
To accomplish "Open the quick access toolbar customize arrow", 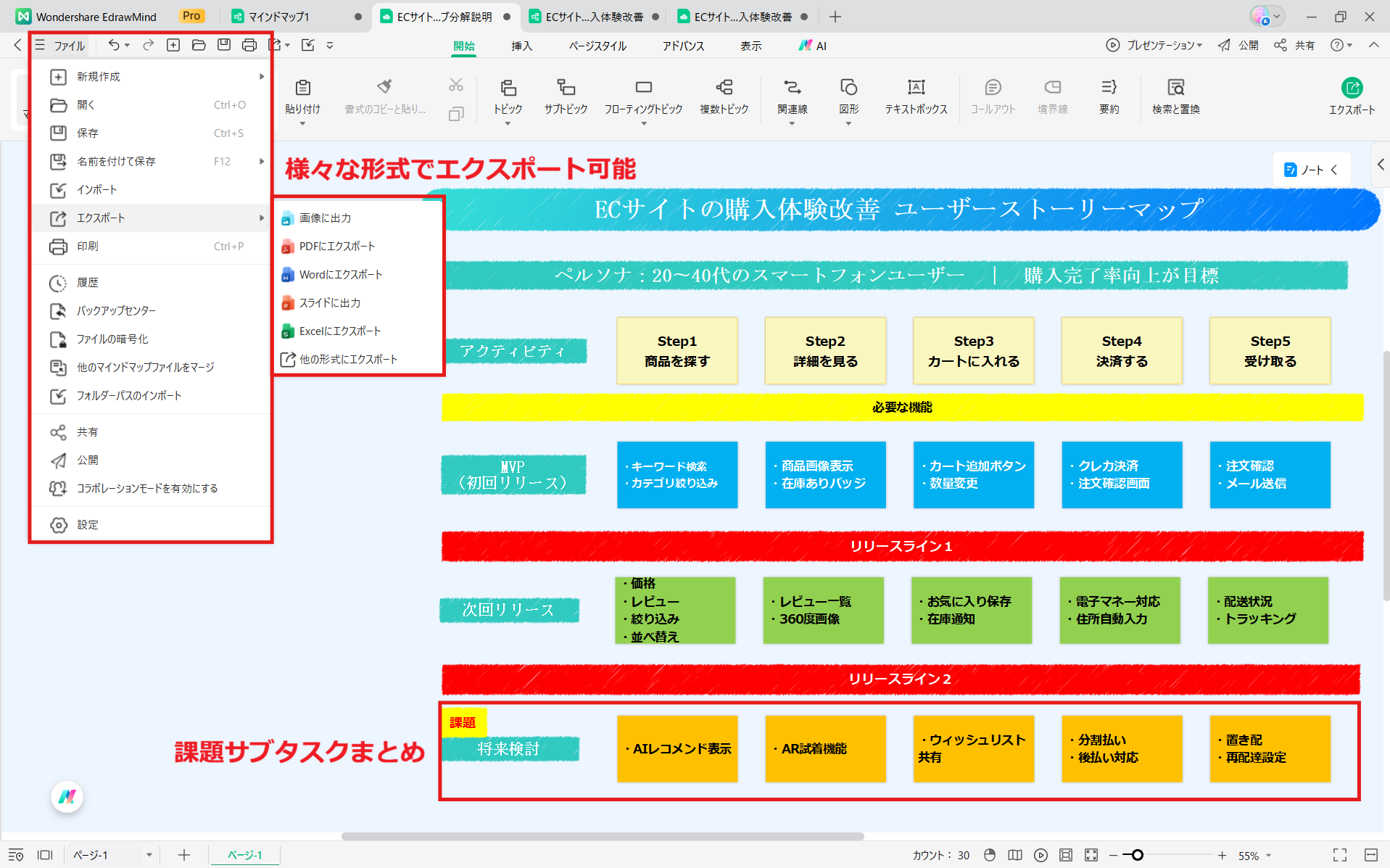I will coord(330,45).
